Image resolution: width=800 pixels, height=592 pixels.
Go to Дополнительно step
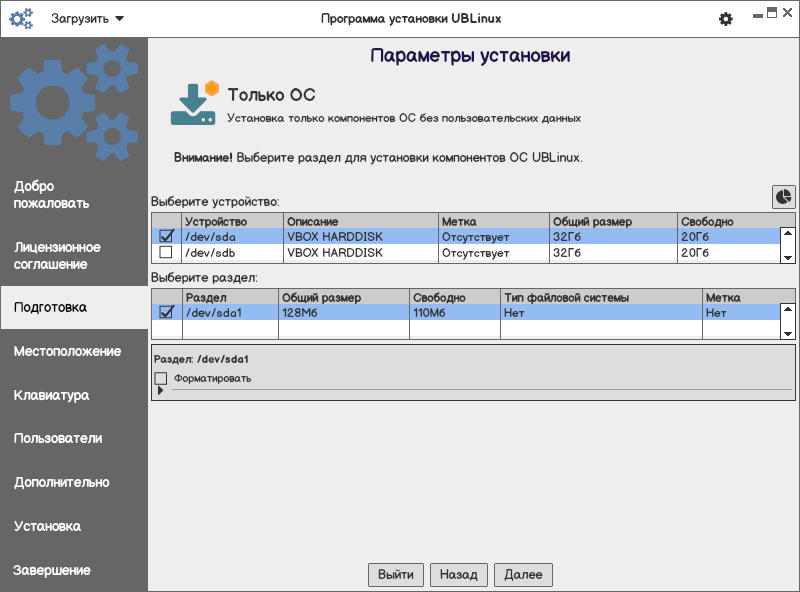tap(62, 482)
